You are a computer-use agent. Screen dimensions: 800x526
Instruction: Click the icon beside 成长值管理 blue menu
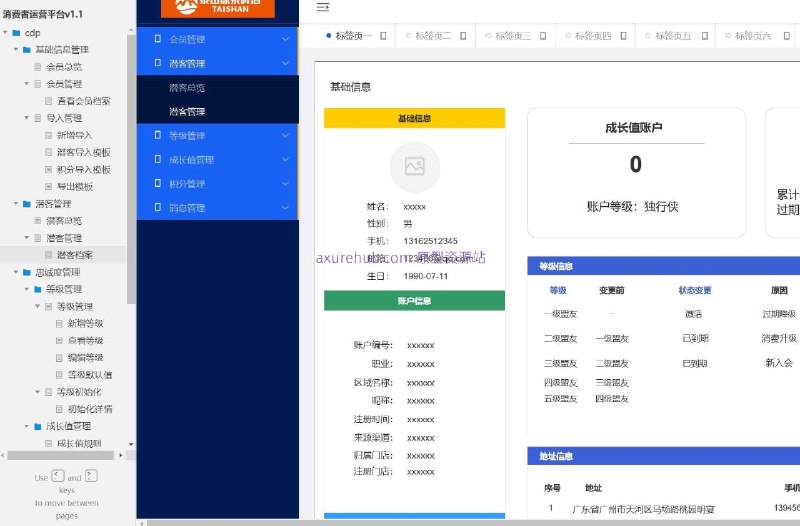(158, 159)
